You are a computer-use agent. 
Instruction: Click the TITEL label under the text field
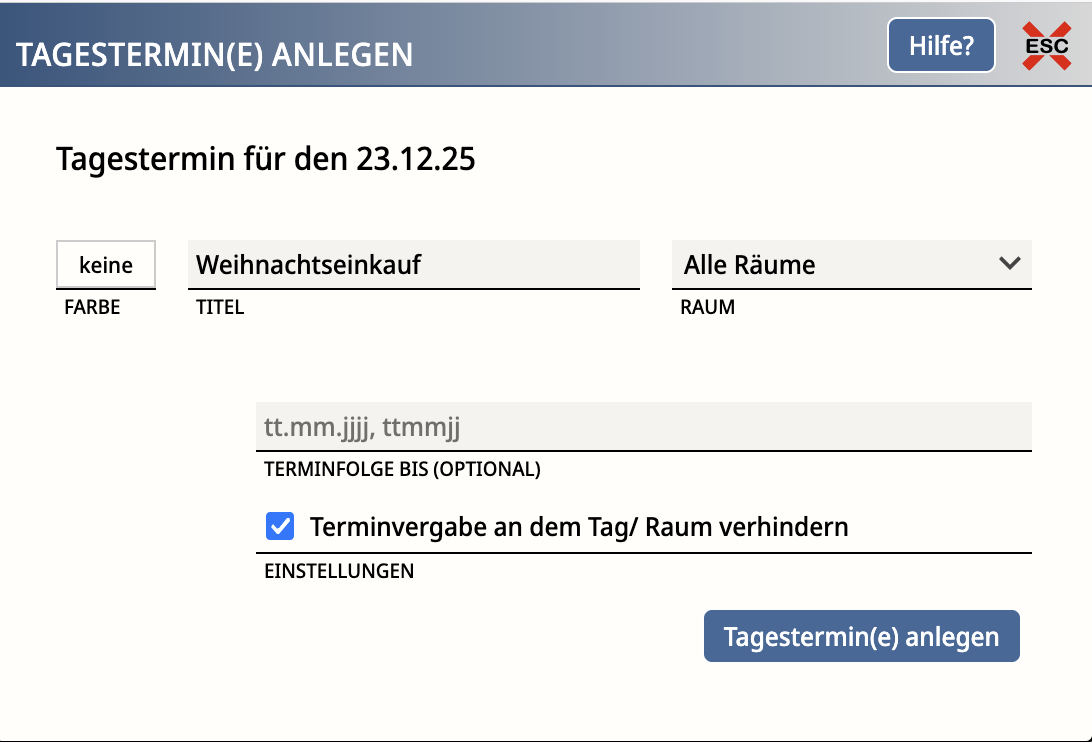(220, 308)
